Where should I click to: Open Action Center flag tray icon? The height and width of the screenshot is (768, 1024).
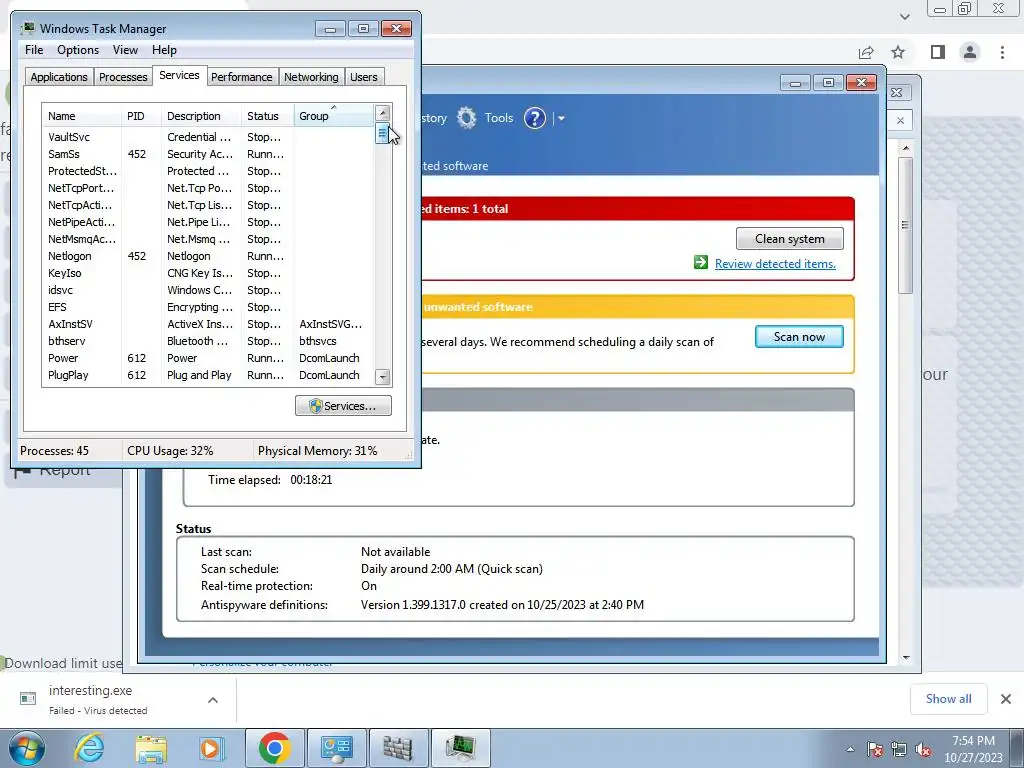point(875,749)
